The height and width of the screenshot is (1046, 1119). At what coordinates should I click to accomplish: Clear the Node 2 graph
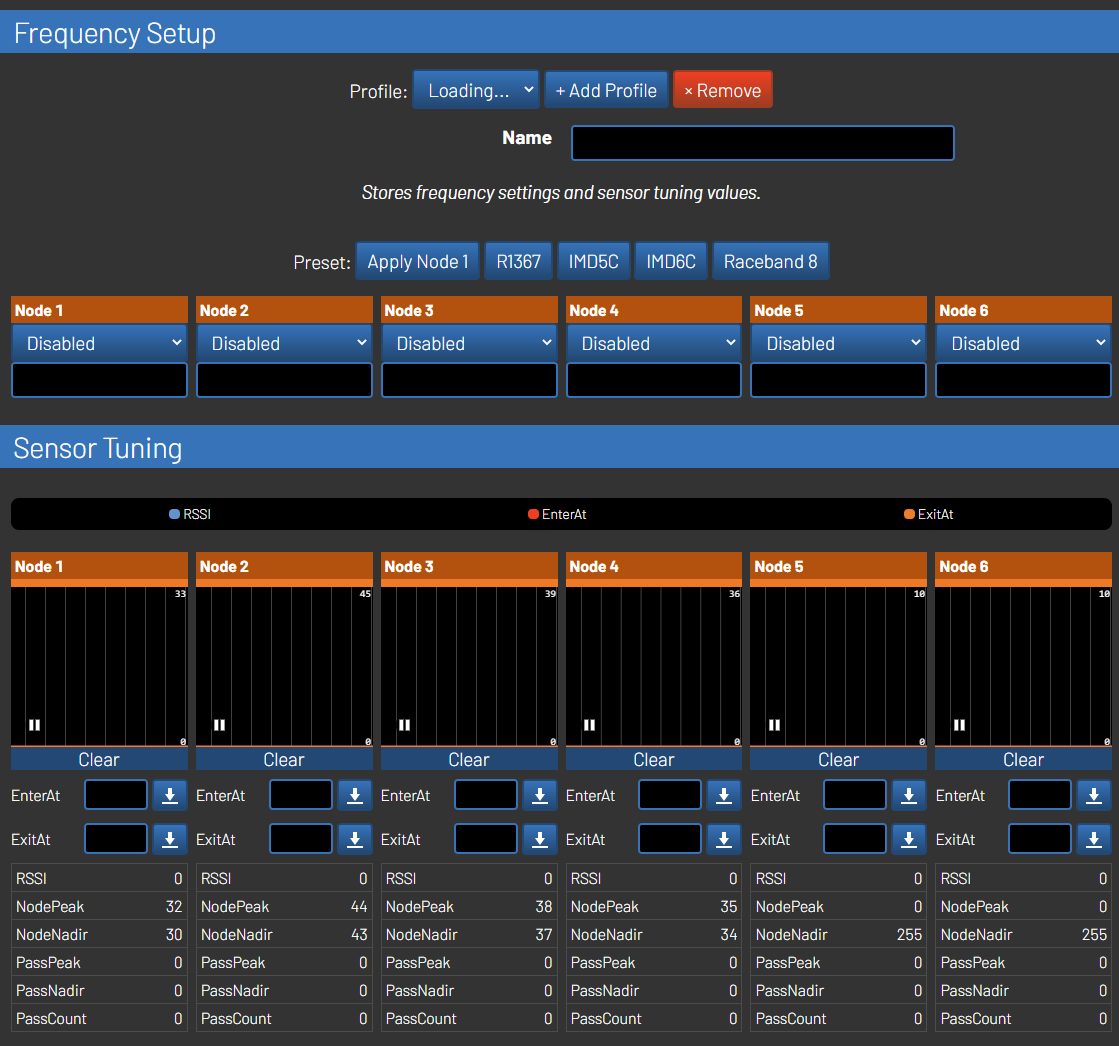tap(284, 759)
